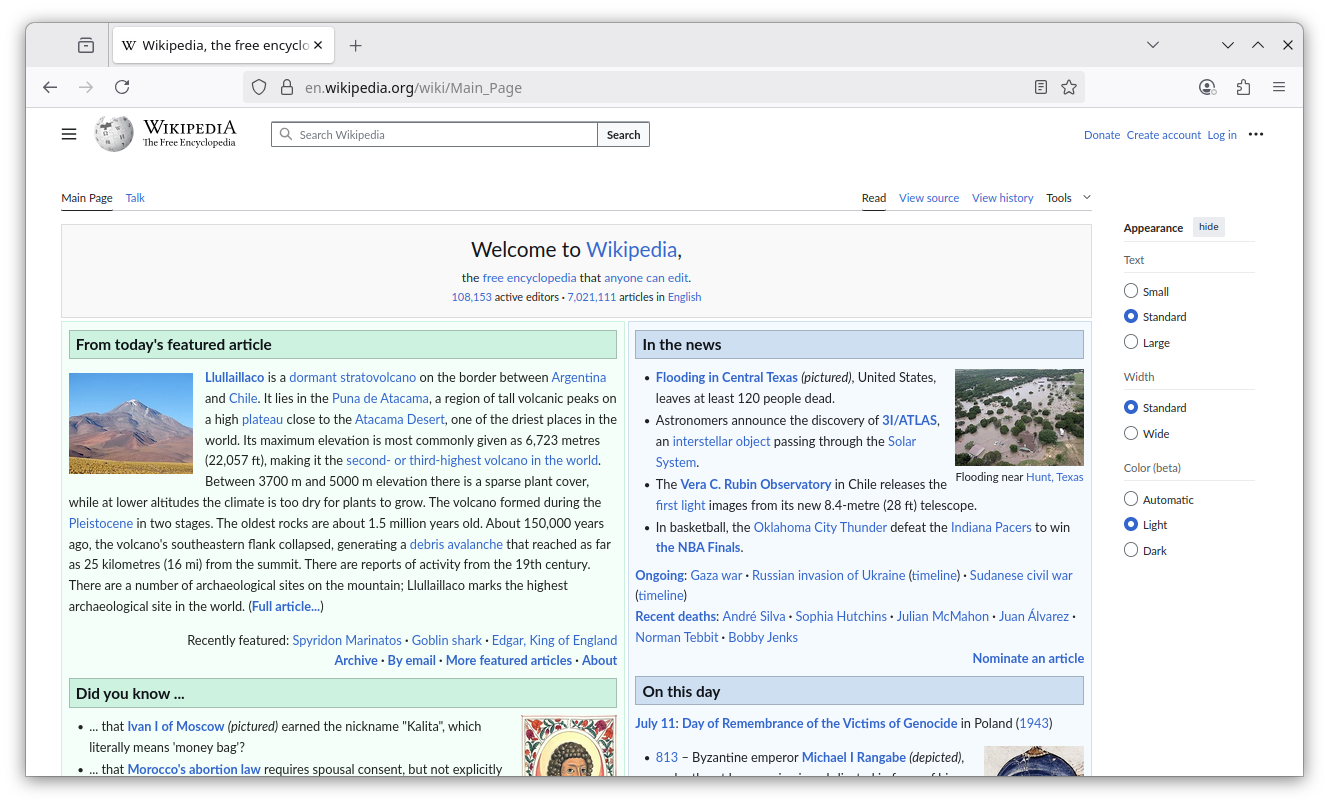This screenshot has height=805, width=1329.
Task: Select the Main Page tab
Action: point(87,198)
